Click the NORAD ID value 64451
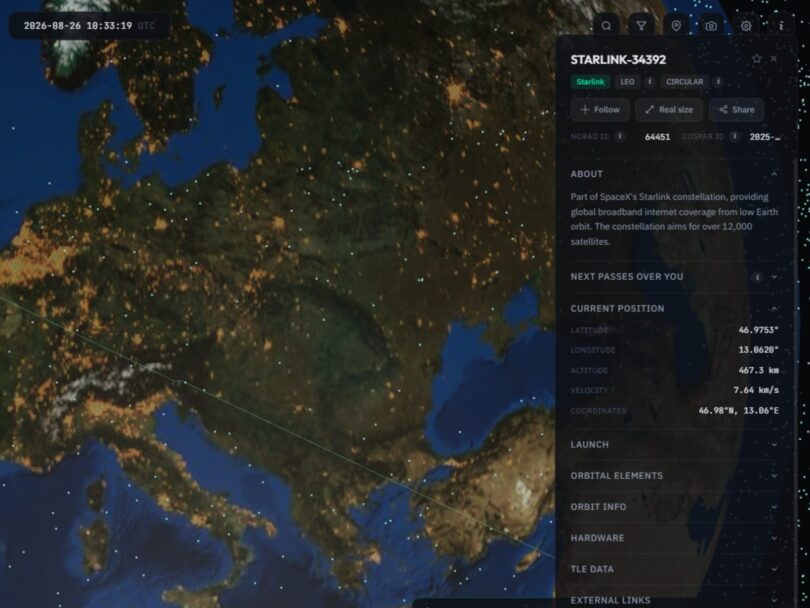Screen dimensions: 810x608 coord(657,137)
